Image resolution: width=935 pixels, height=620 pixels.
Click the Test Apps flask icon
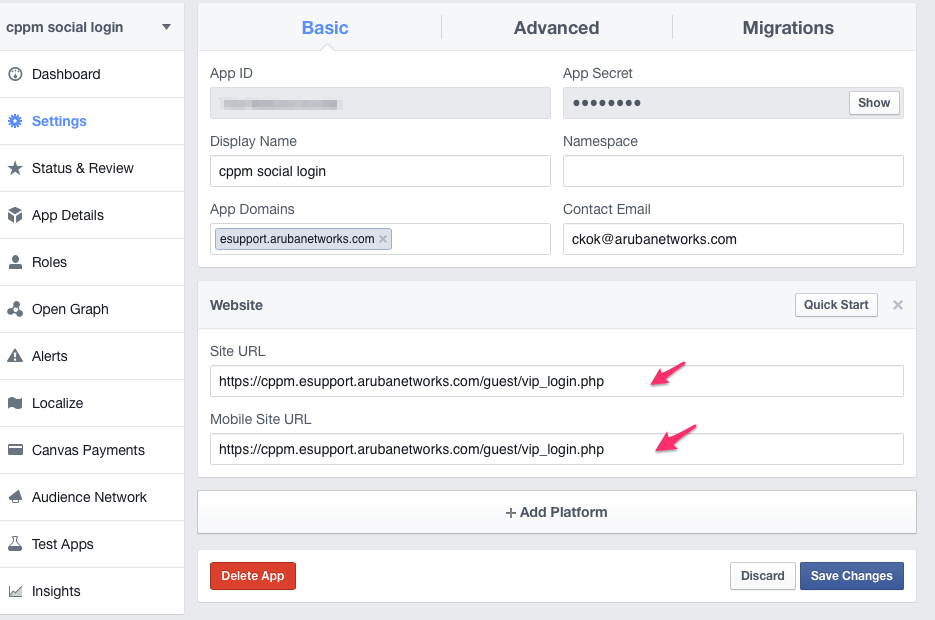pos(15,544)
